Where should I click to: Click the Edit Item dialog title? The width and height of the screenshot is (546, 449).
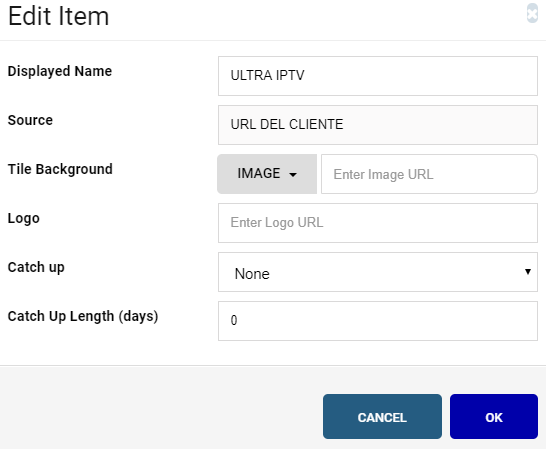(58, 16)
